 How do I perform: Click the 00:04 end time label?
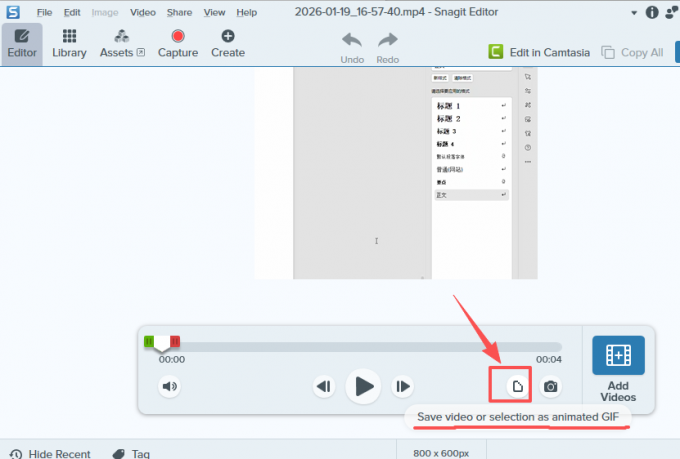[549, 359]
